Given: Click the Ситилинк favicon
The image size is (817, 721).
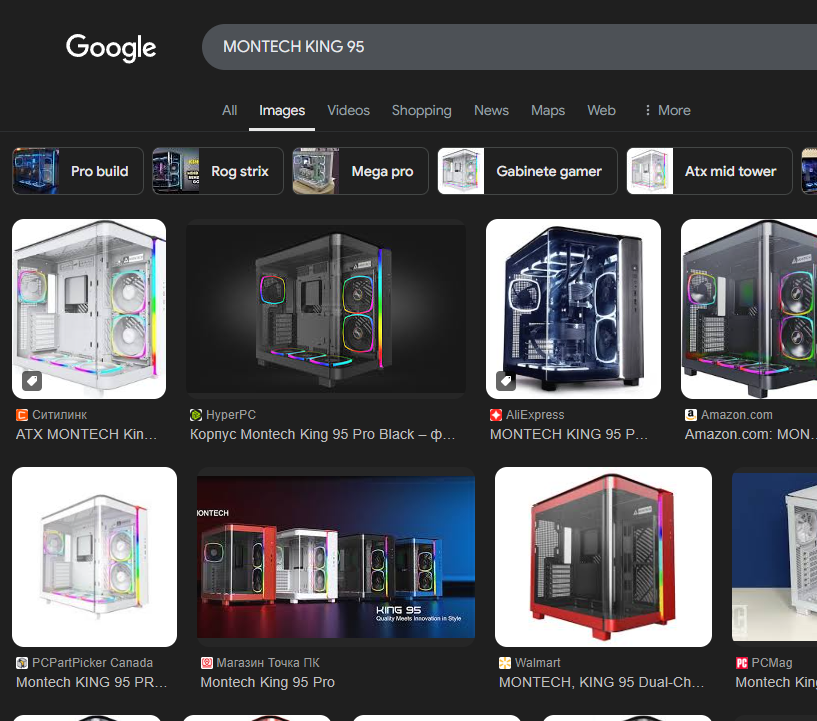Looking at the screenshot, I should click(22, 415).
